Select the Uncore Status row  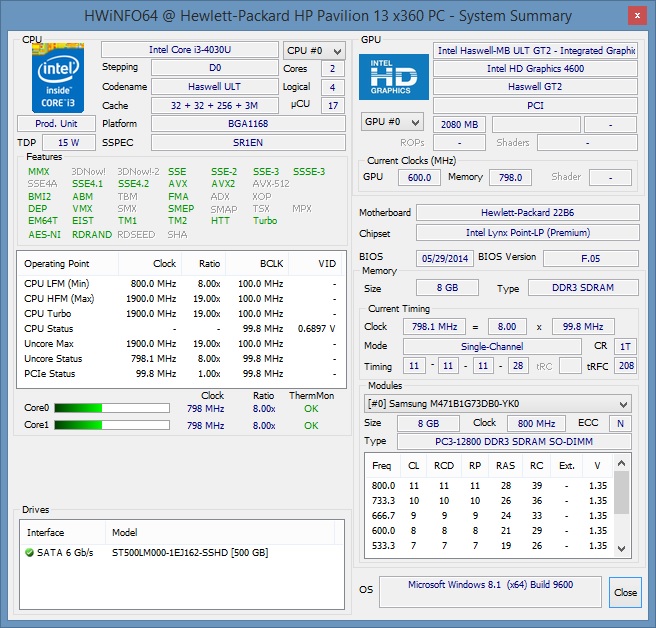pyautogui.click(x=180, y=359)
